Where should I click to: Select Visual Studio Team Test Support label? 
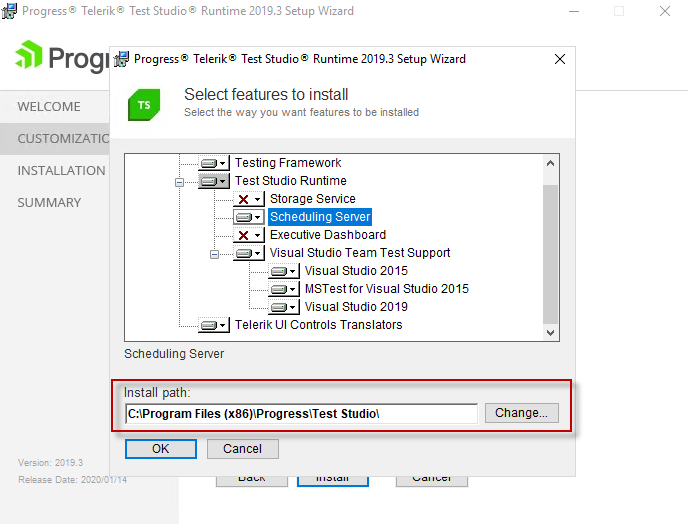click(x=360, y=253)
